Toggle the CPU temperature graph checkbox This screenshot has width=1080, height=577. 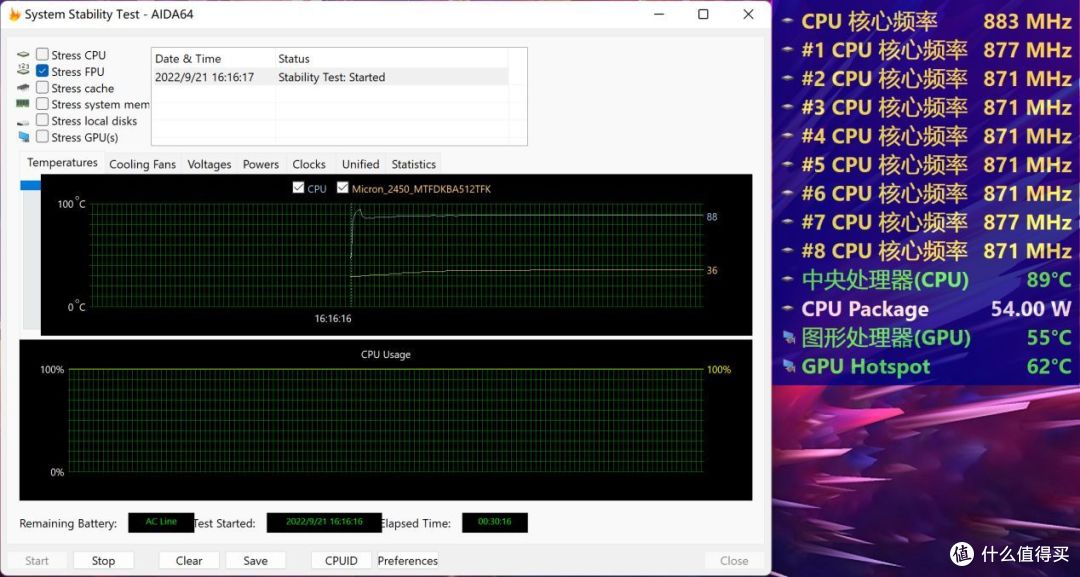tap(298, 187)
